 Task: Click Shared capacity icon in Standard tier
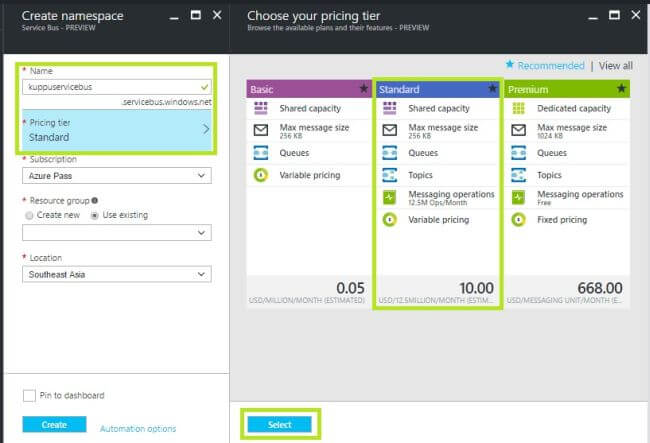coord(390,108)
